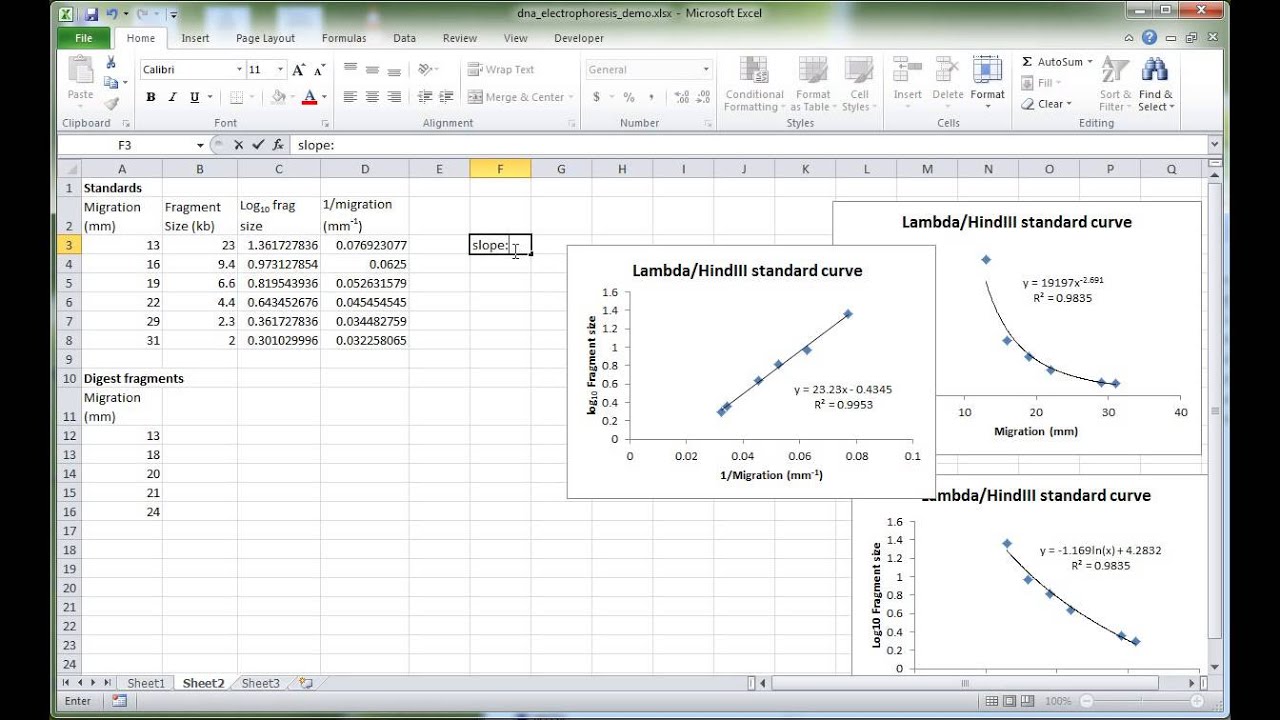This screenshot has height=720, width=1280.
Task: Click in the formula bar text 'slope:'
Action: click(316, 145)
